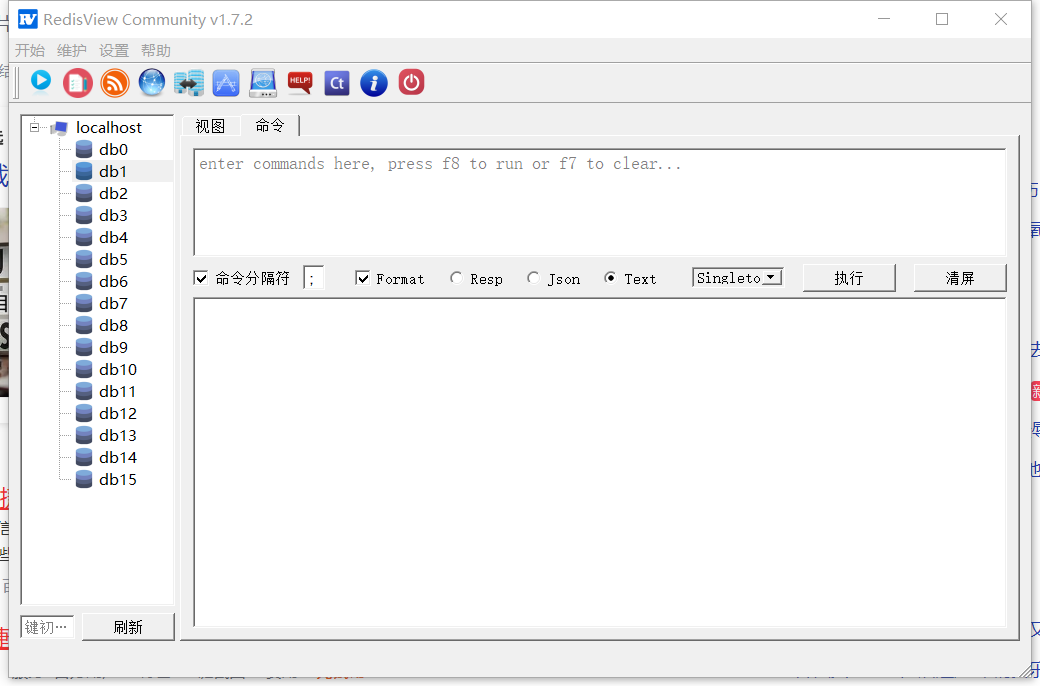Viewport: 1040px width, 686px height.
Task: Select db2 in the tree
Action: (113, 193)
